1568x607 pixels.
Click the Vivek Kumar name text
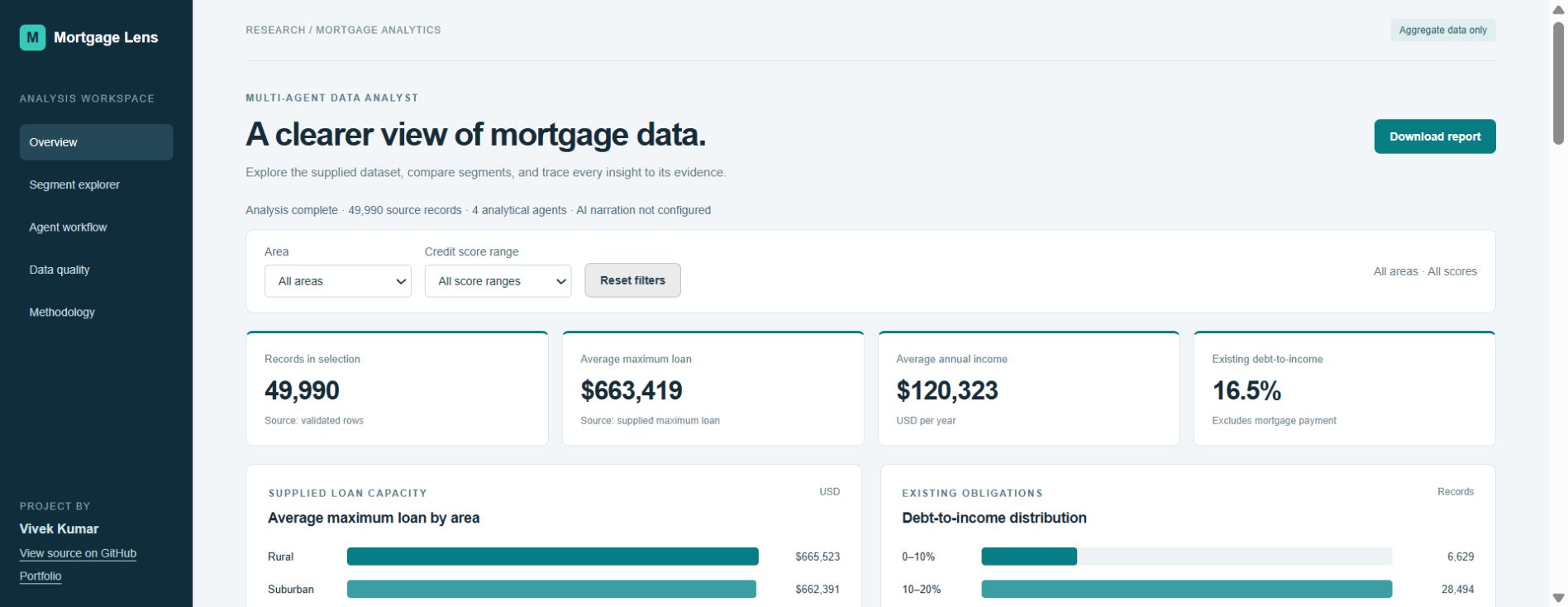click(59, 528)
